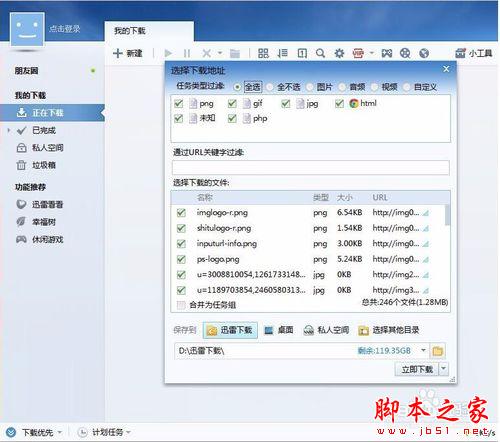Select 全不选 radio button
Screen dimensions: 500x442
pos(269,87)
